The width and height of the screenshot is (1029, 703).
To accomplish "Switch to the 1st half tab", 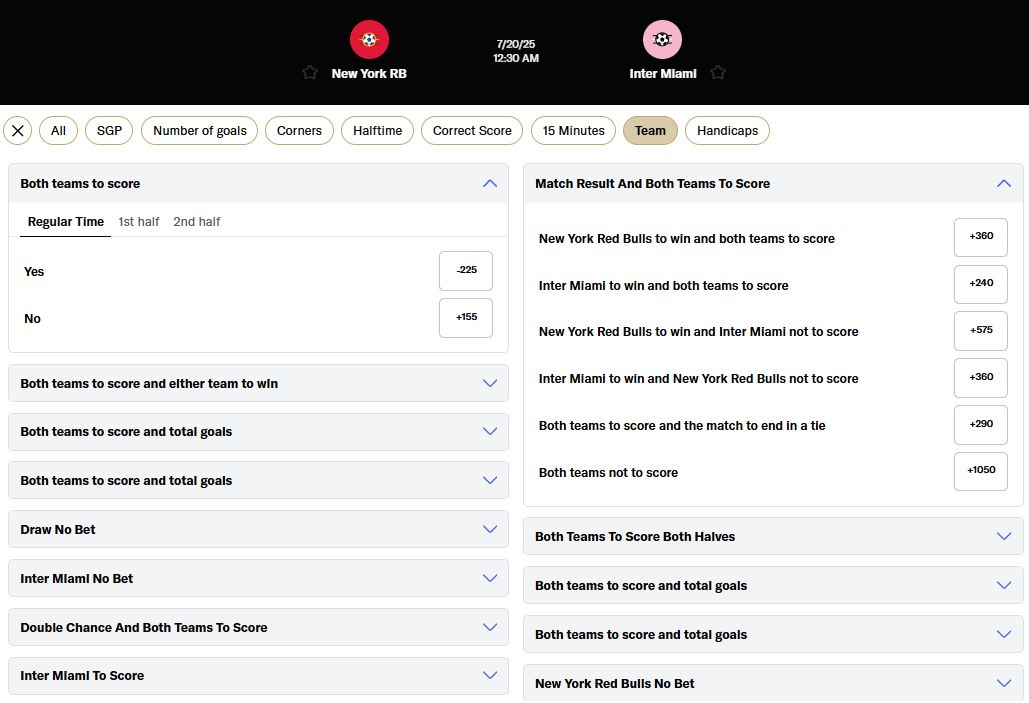I will point(138,222).
